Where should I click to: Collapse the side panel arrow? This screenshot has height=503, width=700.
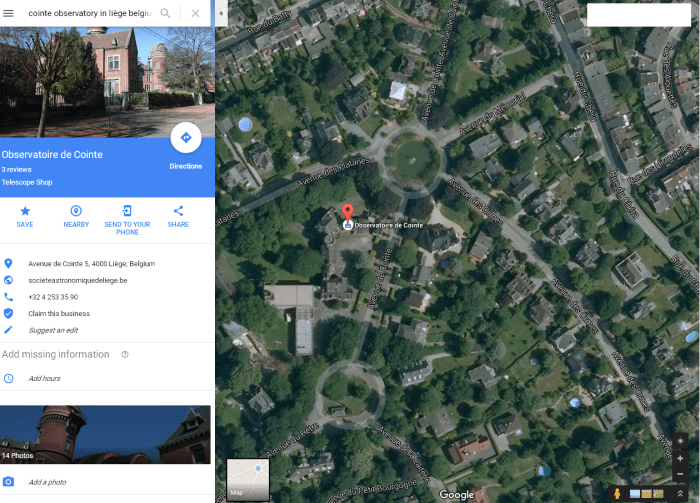click(x=221, y=13)
